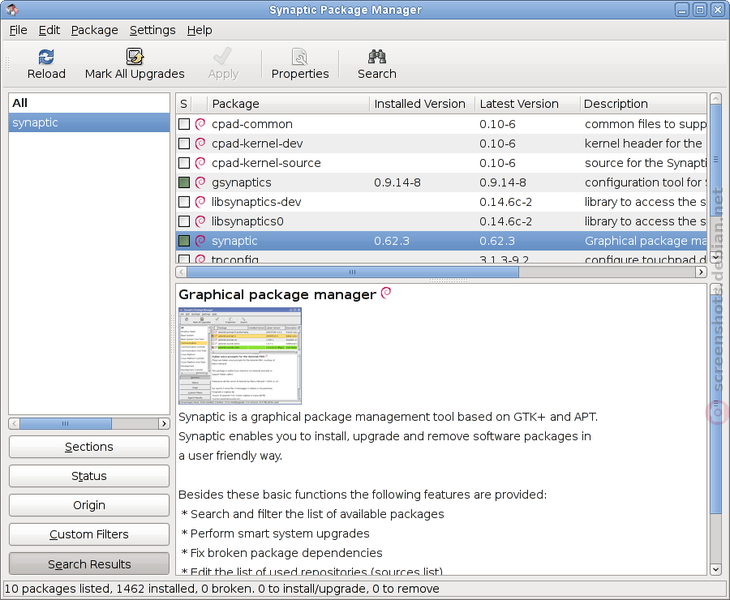730x600 pixels.
Task: Open the Package menu
Action: [x=95, y=30]
